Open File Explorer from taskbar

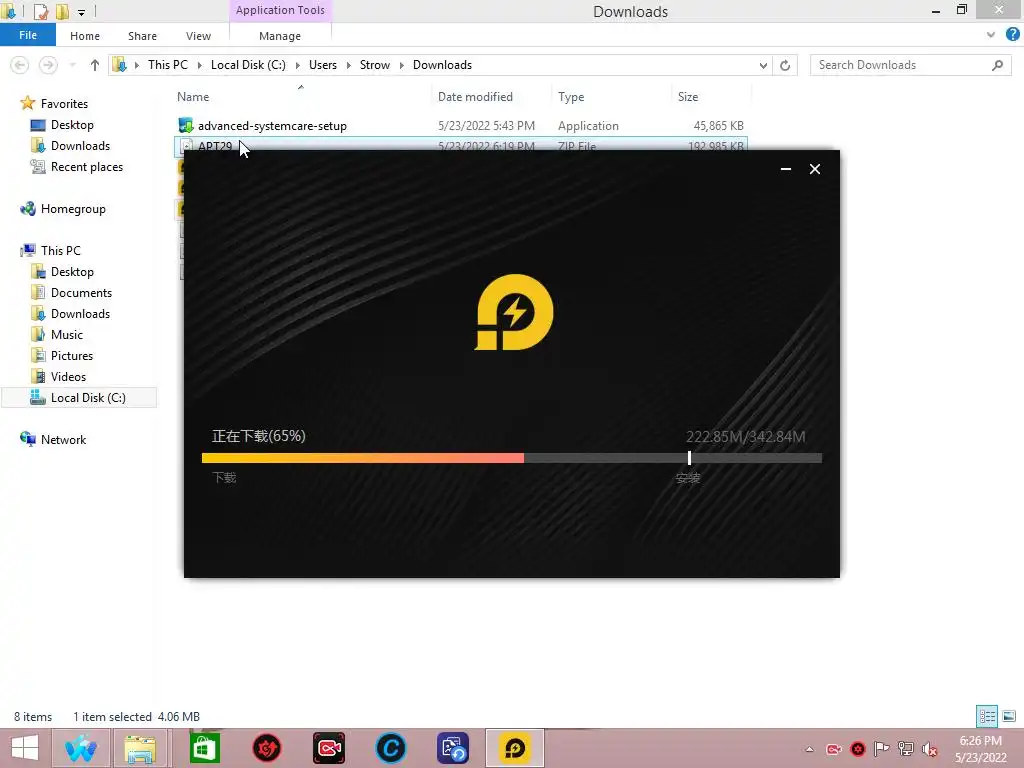click(x=140, y=748)
